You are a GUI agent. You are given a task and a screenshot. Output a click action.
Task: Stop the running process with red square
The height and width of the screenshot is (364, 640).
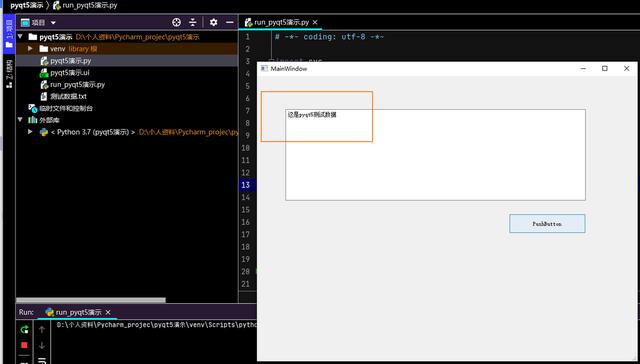coord(24,345)
